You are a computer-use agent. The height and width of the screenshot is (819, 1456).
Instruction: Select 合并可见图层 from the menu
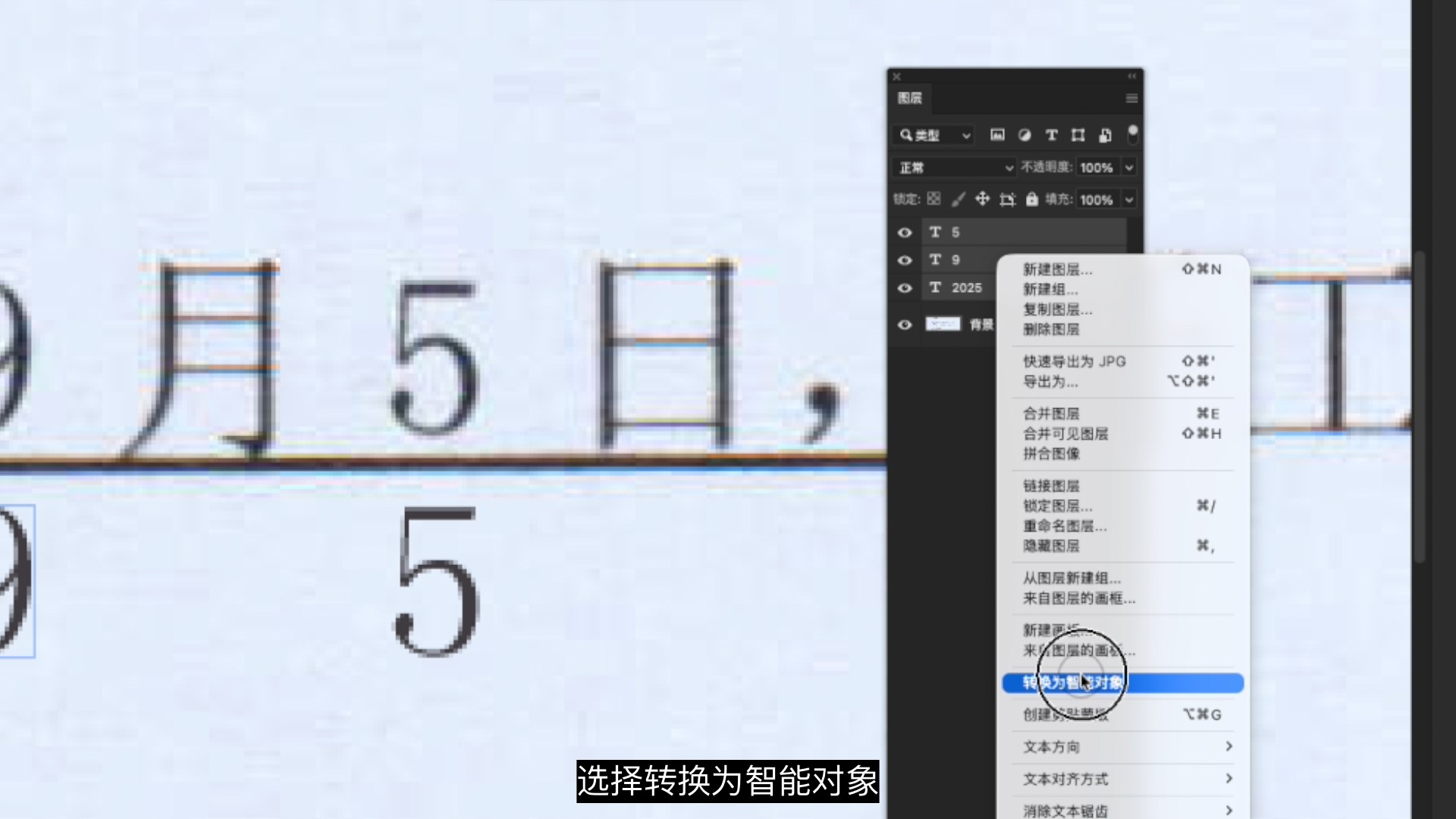coord(1065,434)
